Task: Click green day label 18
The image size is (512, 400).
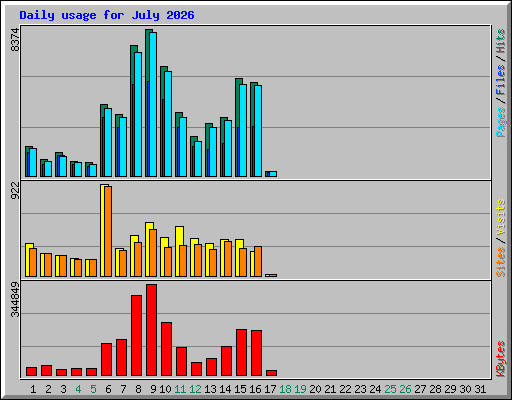Action: tap(285, 389)
